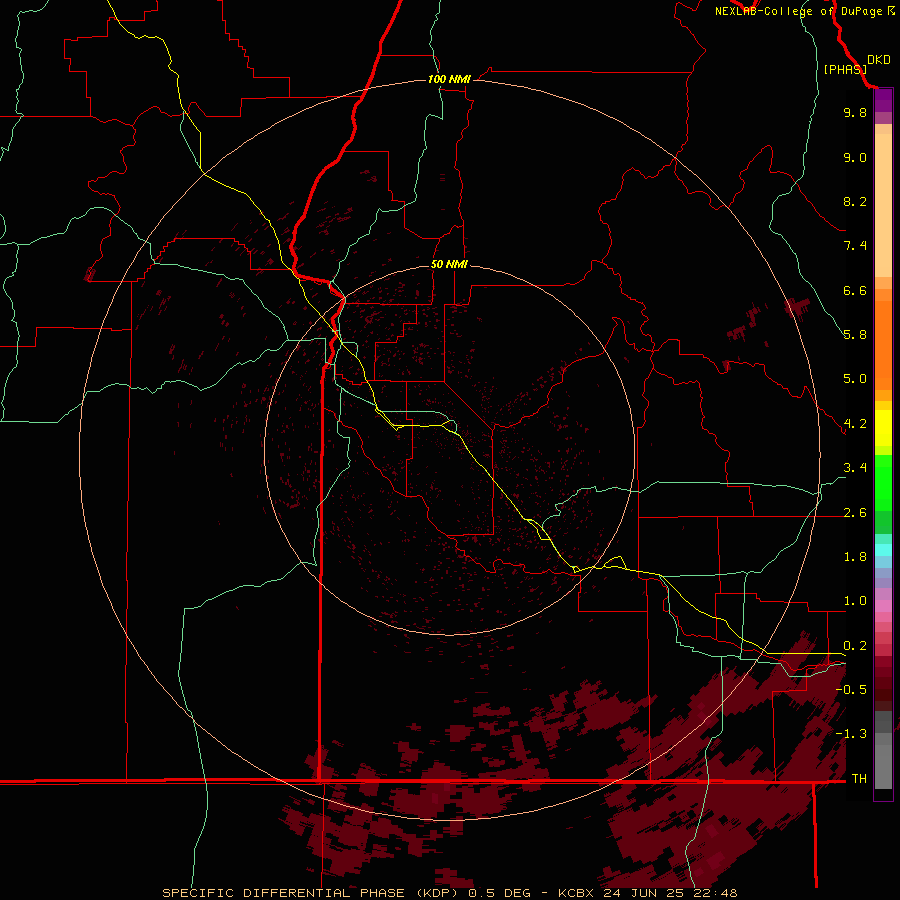Viewport: 900px width, 900px height.
Task: Click the yellow segment of color bar
Action: coord(883,428)
